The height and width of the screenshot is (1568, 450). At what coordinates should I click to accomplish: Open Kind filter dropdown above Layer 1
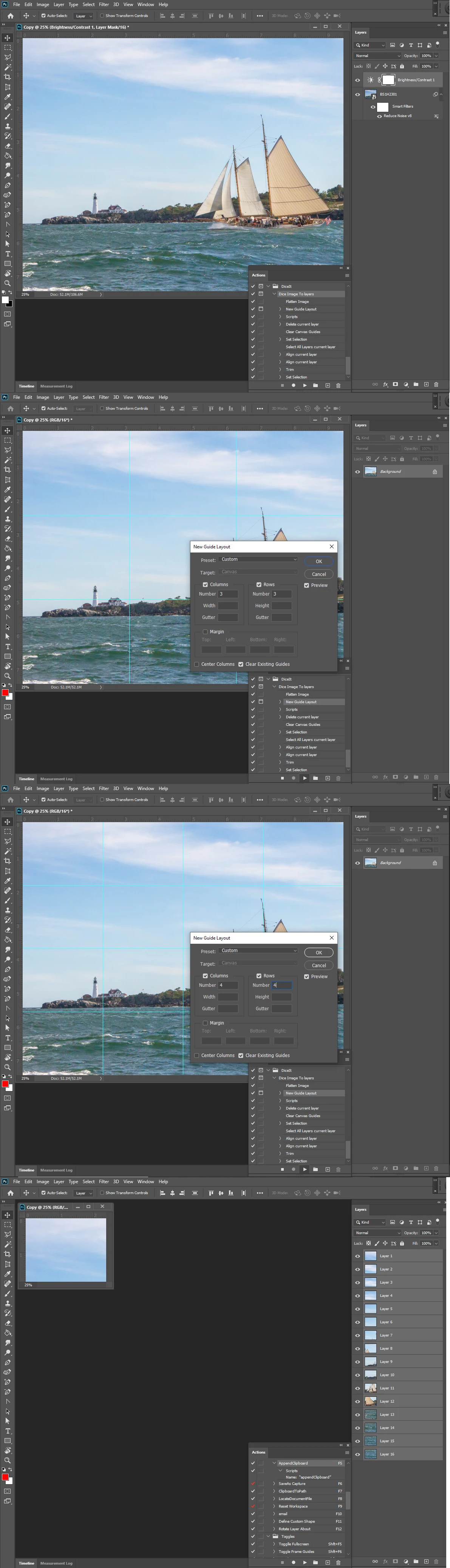pos(370,1222)
